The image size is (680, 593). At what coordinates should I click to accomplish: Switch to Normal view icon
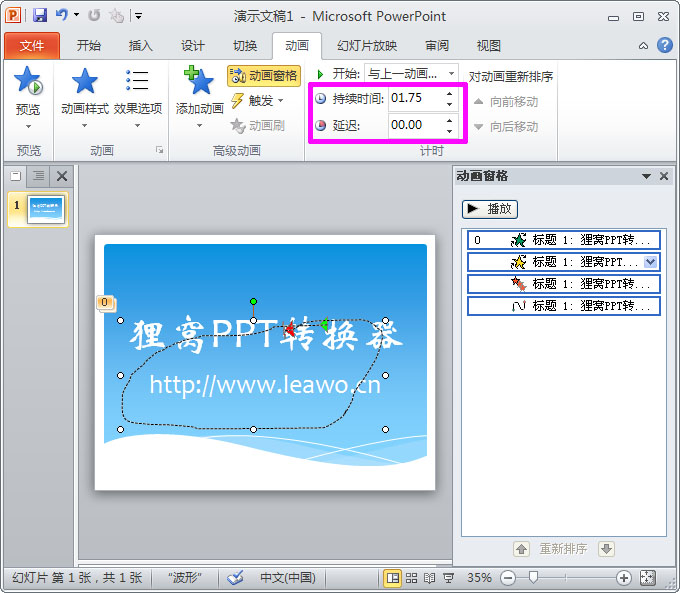(x=393, y=578)
